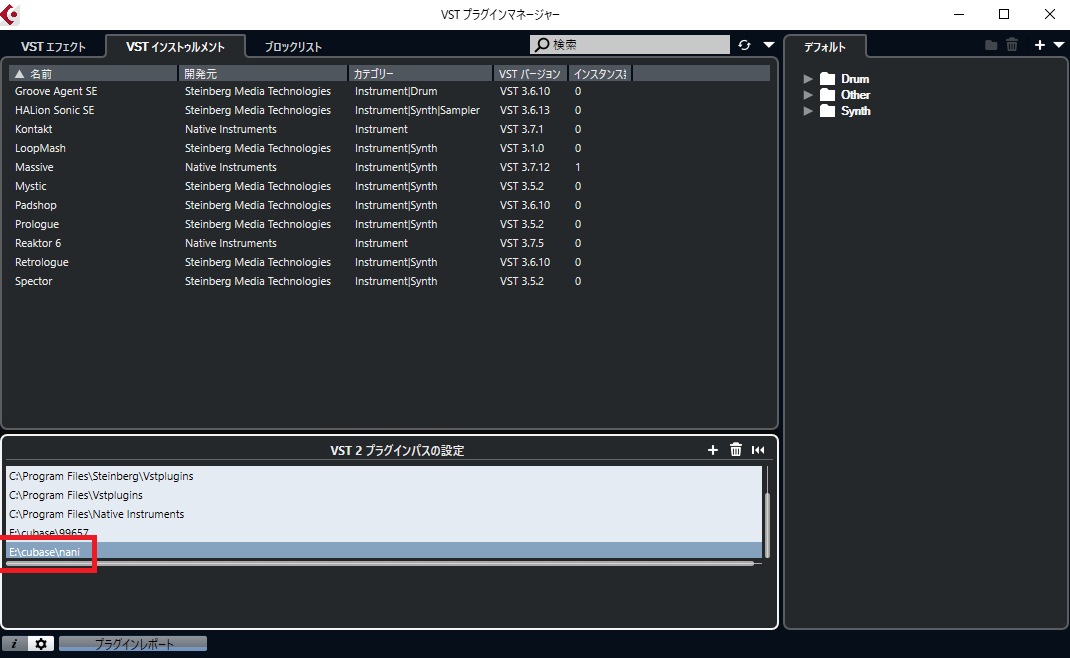Select Reaktor 6 instrument row
The width and height of the screenshot is (1070, 658).
click(389, 244)
